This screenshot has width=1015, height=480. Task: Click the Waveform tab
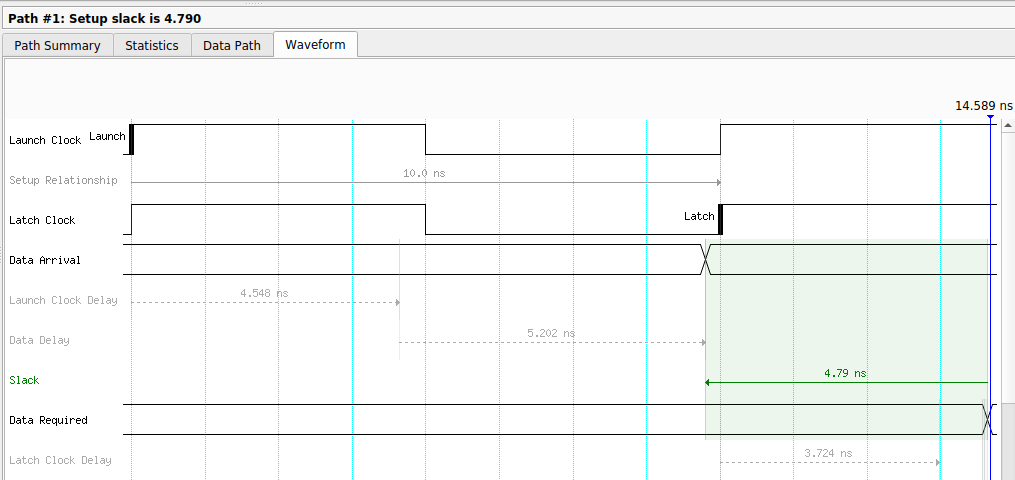[x=315, y=45]
